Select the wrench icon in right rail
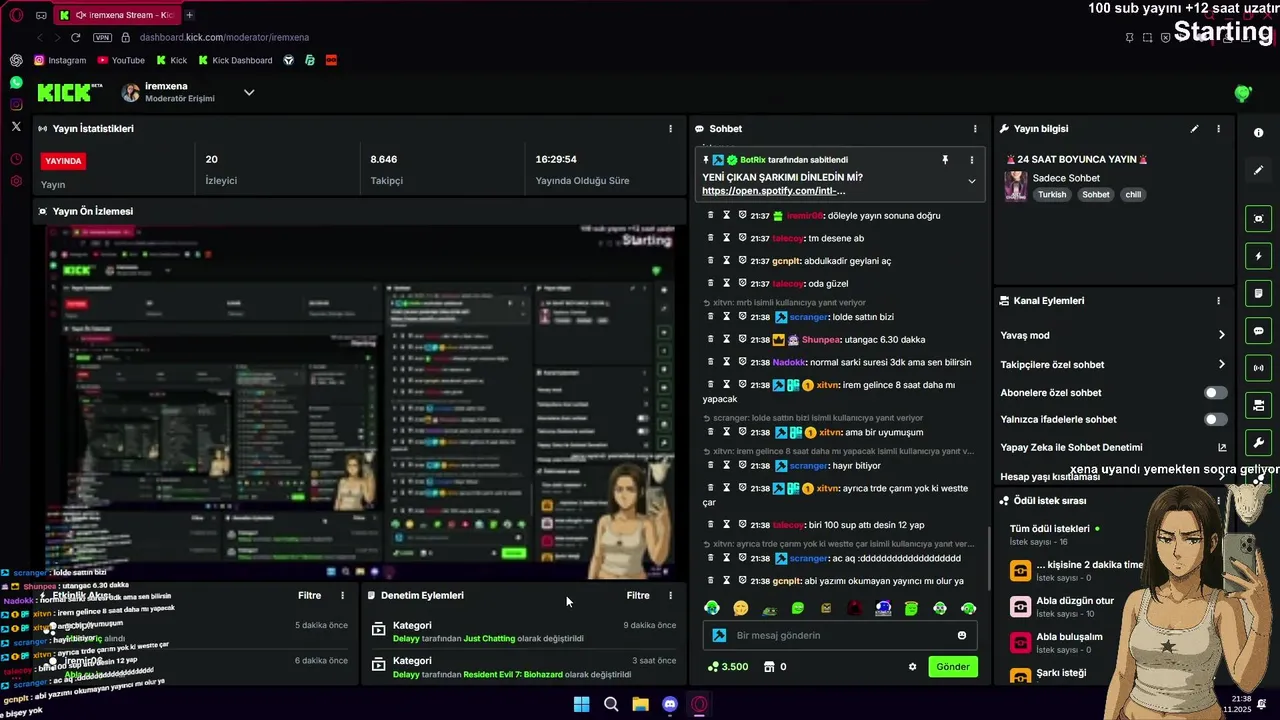Screen dimensions: 1280x720 [1258, 442]
